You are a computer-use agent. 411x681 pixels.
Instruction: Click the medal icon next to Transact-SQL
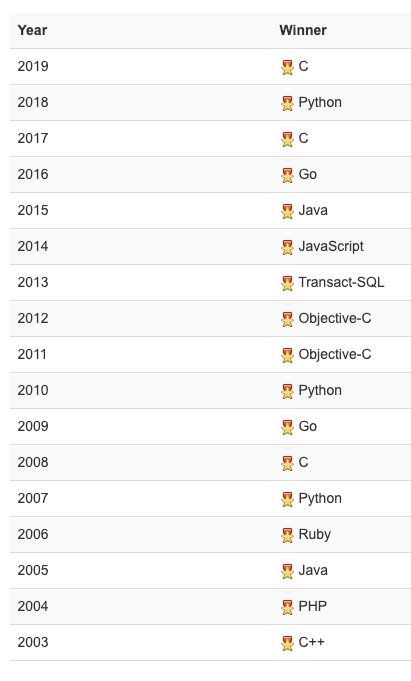tap(287, 284)
